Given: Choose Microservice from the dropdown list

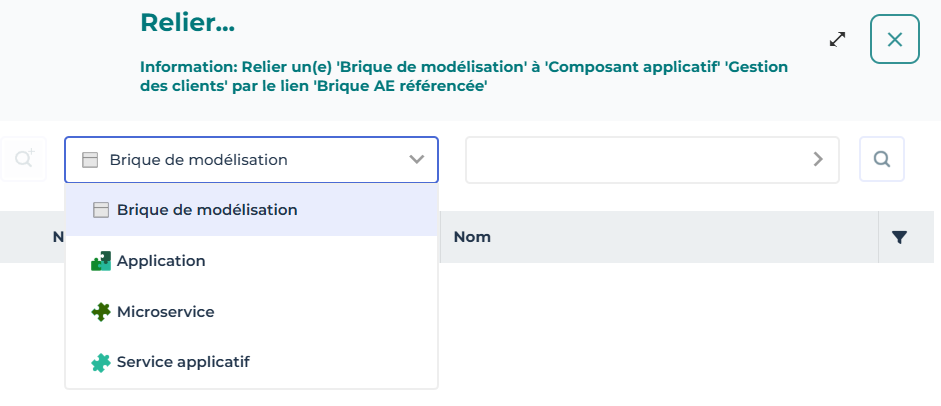Looking at the screenshot, I should [x=165, y=312].
